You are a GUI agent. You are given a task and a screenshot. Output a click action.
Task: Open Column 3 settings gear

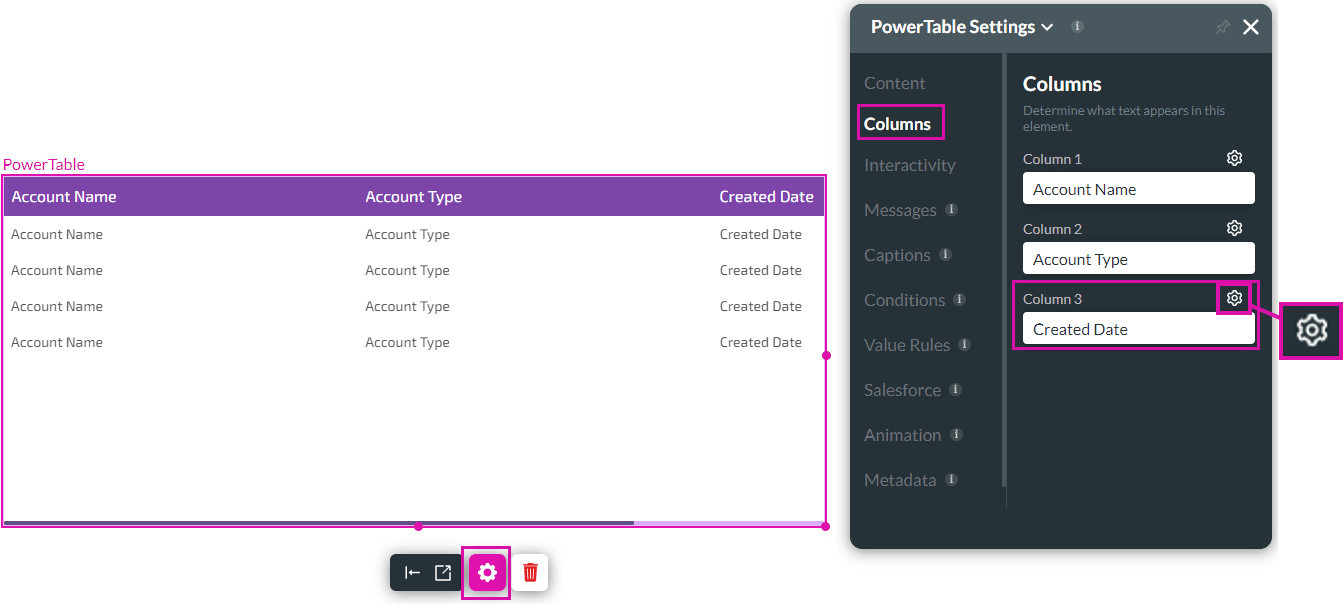(x=1234, y=297)
